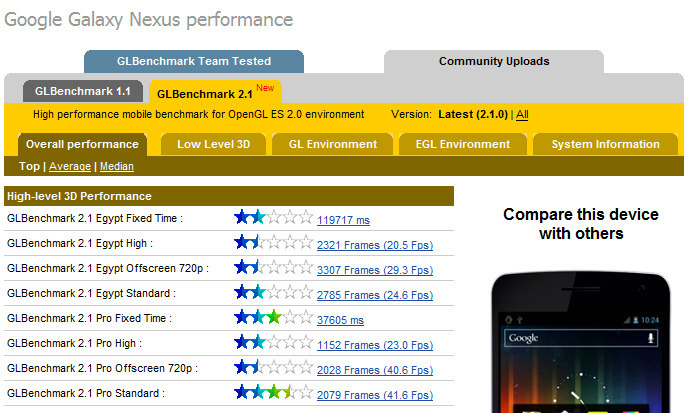Click star rating for Egypt High
Image resolution: width=690 pixels, height=413 pixels.
(273, 241)
